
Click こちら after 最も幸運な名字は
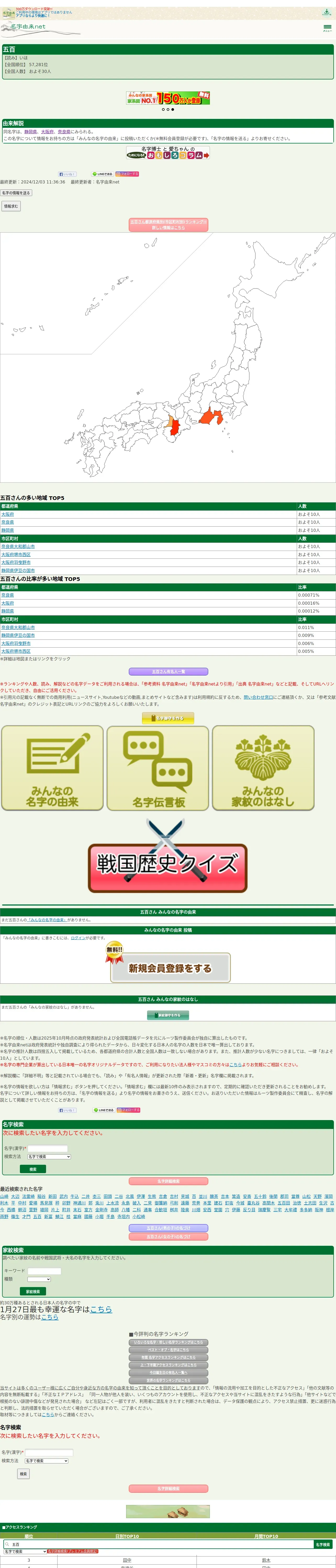tap(101, 1309)
